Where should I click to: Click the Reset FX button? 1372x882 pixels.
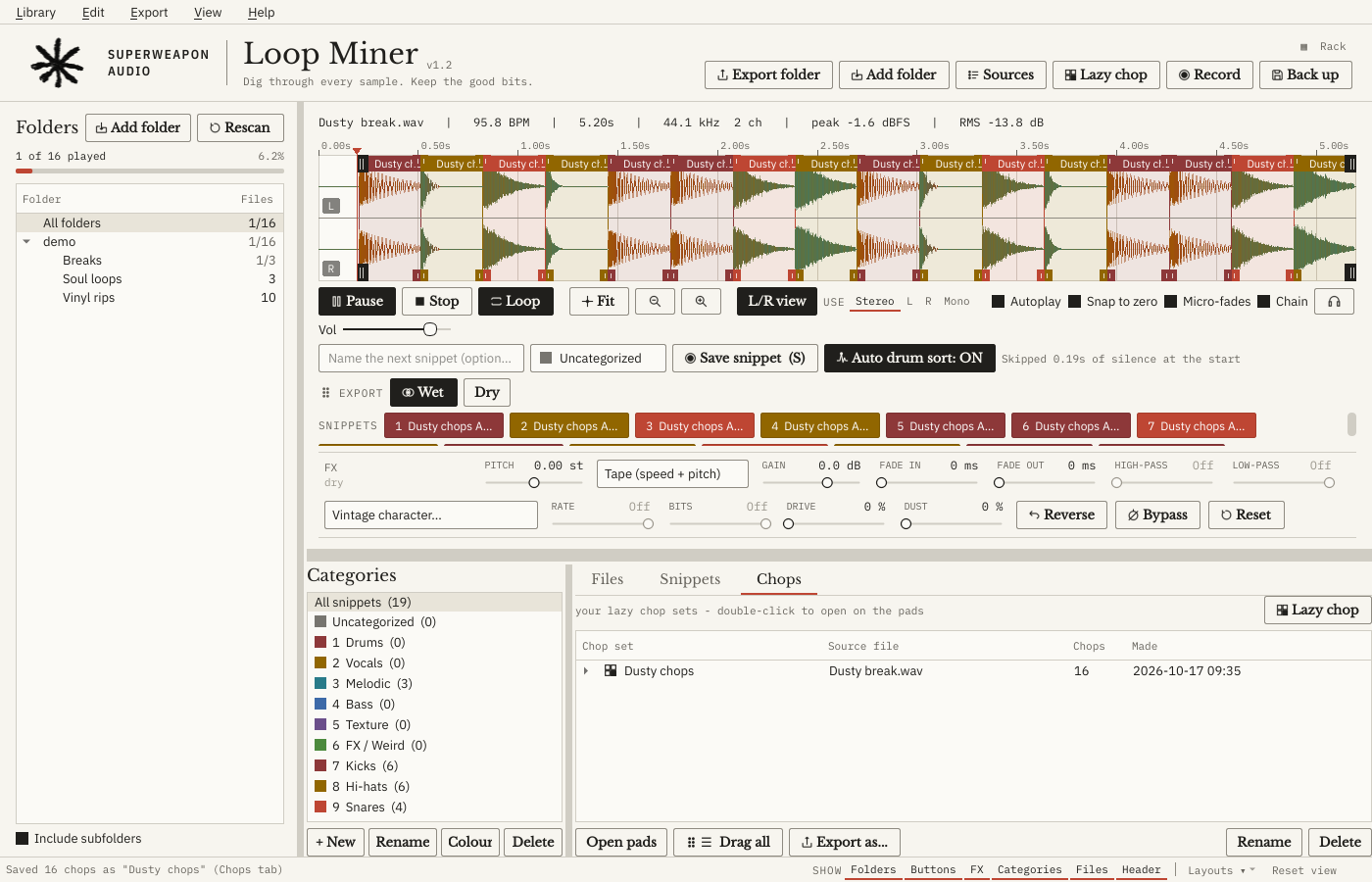1247,515
